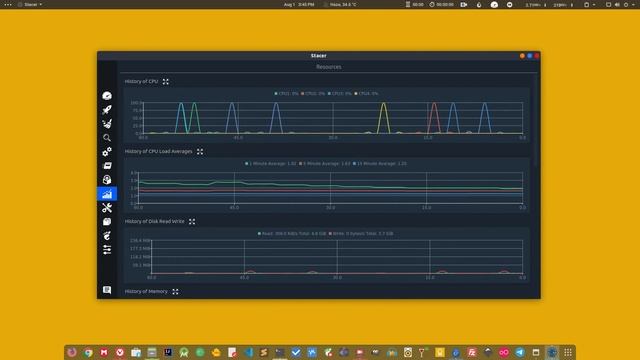Image resolution: width=640 pixels, height=360 pixels.
Task: Toggle the 5 Minute Average legend entry
Action: (x=325, y=164)
